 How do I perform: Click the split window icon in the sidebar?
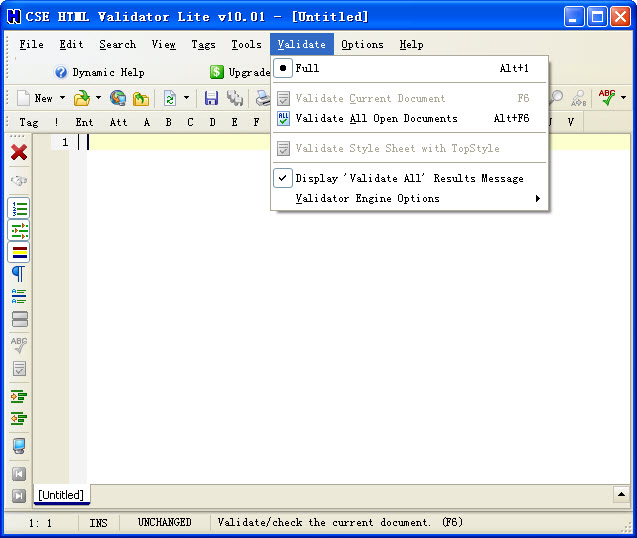pyautogui.click(x=20, y=319)
